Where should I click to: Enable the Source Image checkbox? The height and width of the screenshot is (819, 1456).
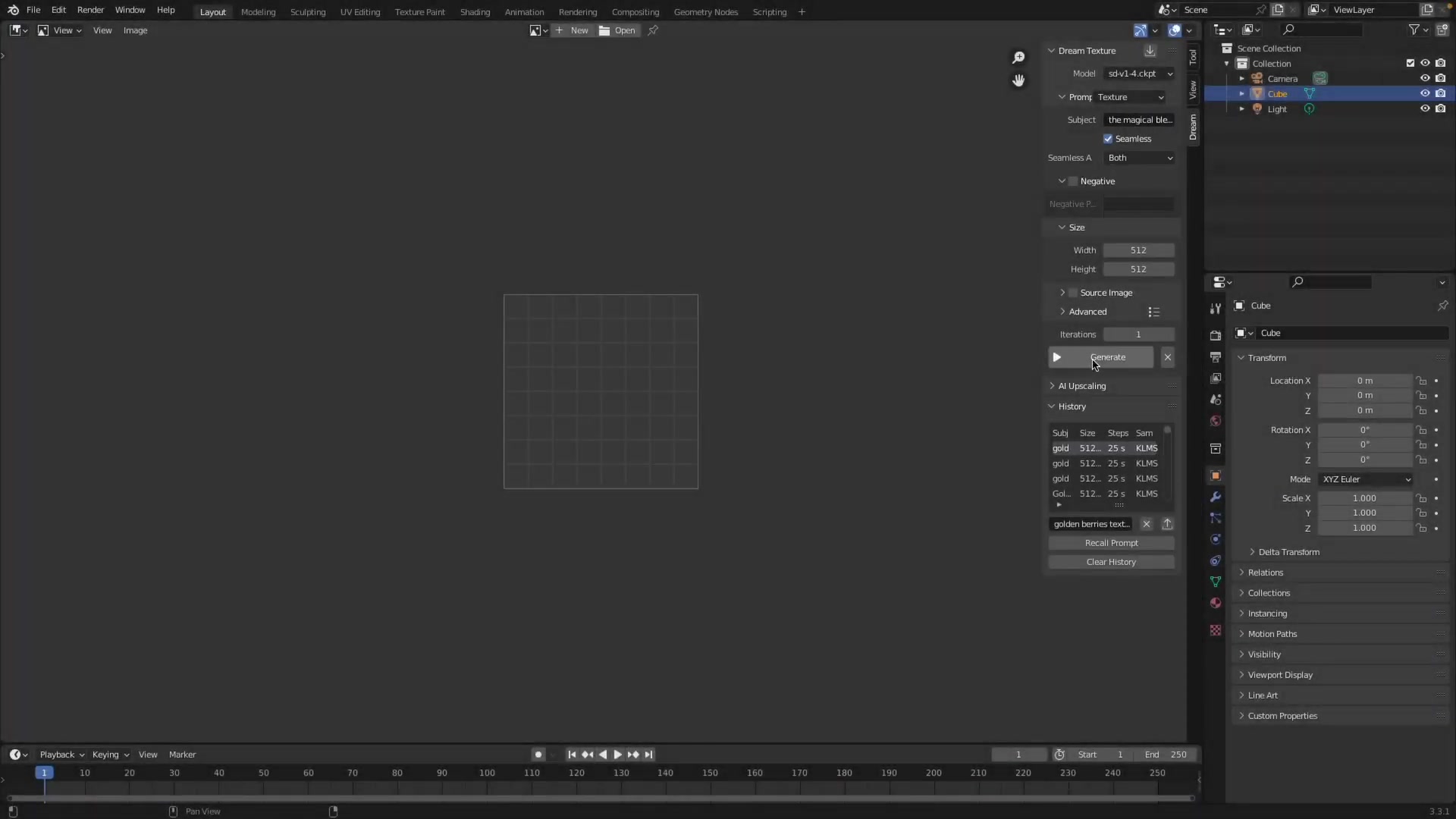(x=1073, y=293)
